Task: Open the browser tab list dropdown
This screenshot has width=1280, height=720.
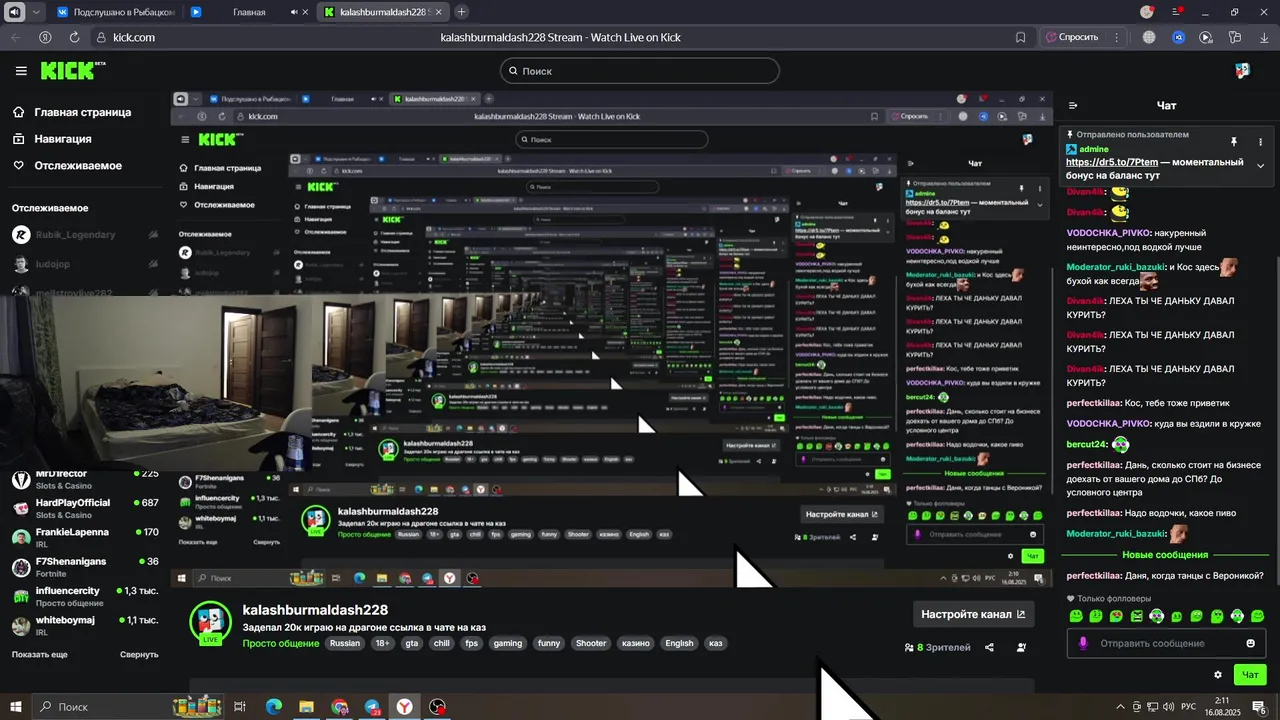Action: pyautogui.click(x=37, y=12)
